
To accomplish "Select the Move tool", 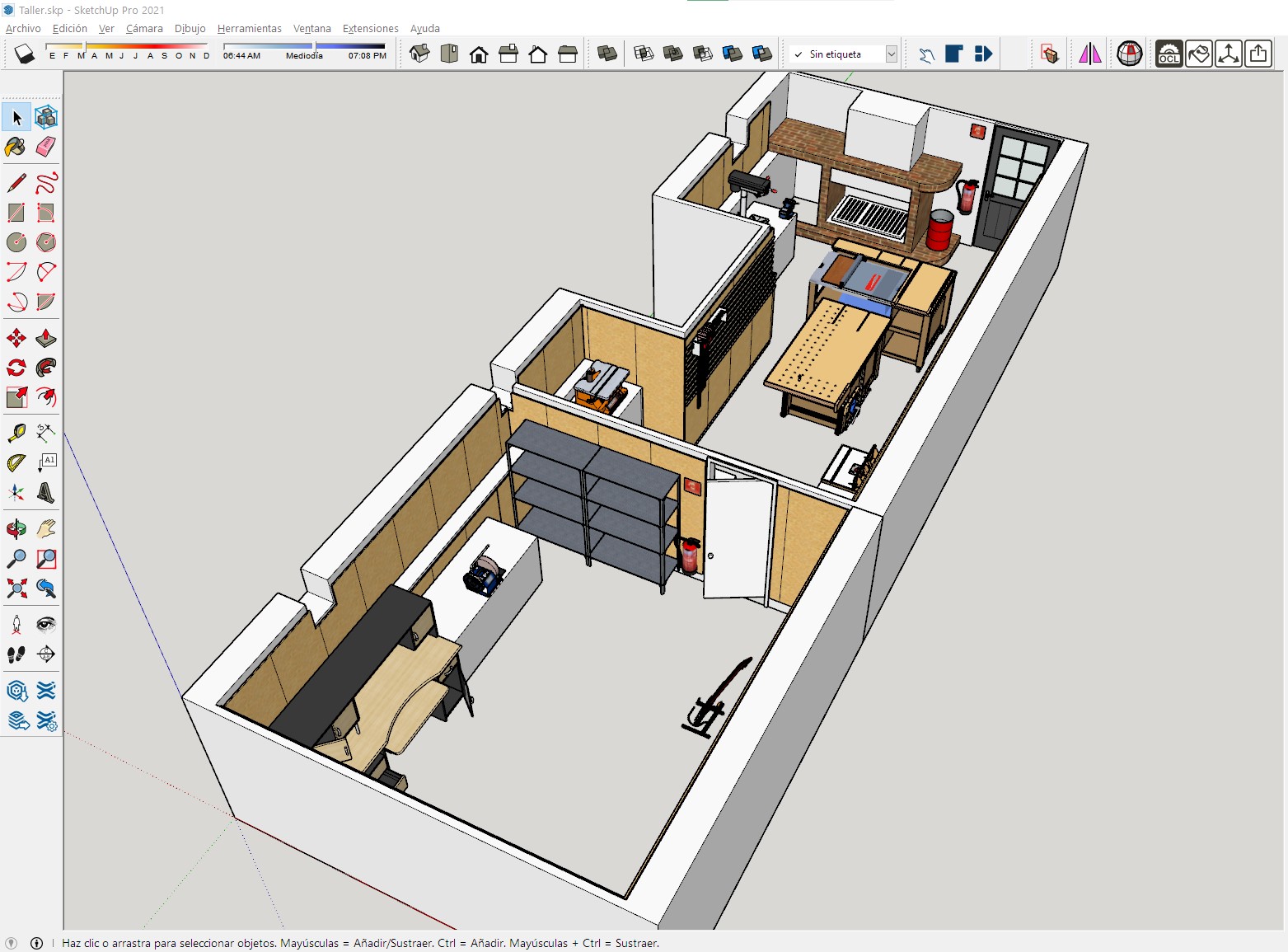I will coord(16,338).
